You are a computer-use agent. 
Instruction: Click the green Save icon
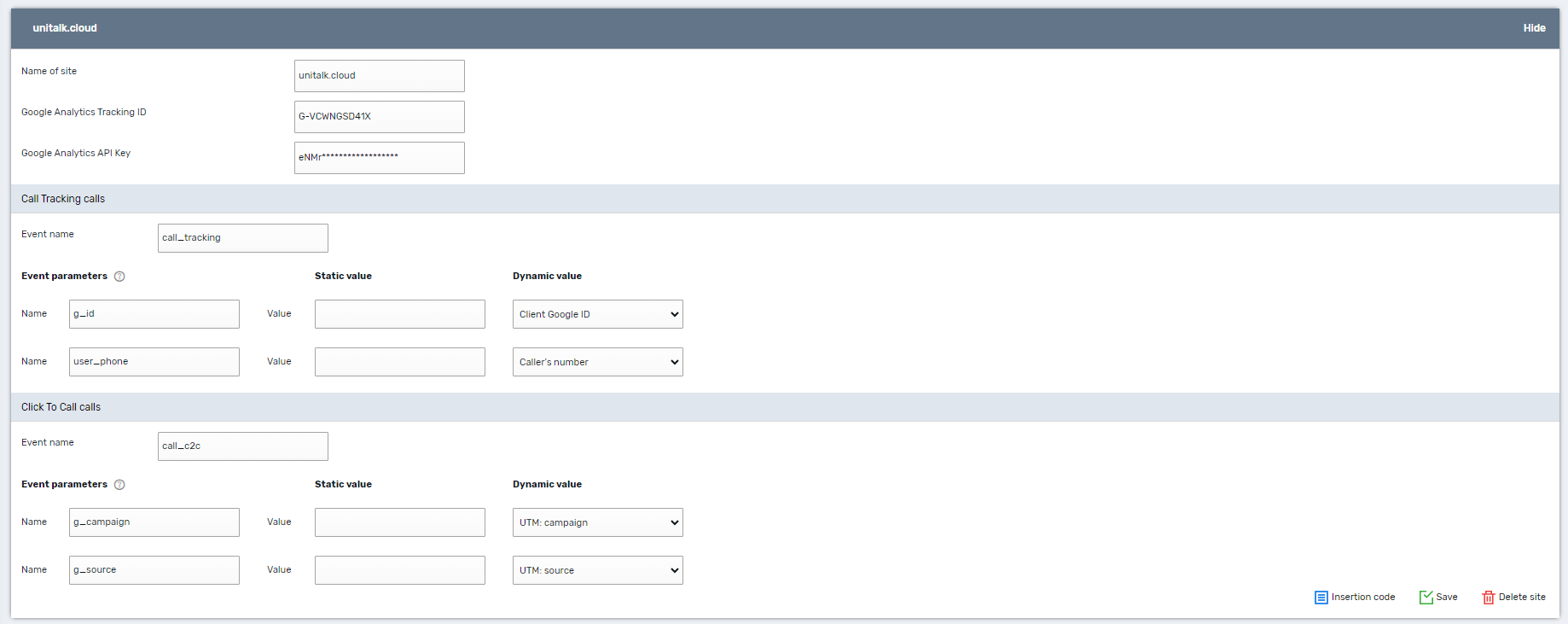pyautogui.click(x=1426, y=598)
